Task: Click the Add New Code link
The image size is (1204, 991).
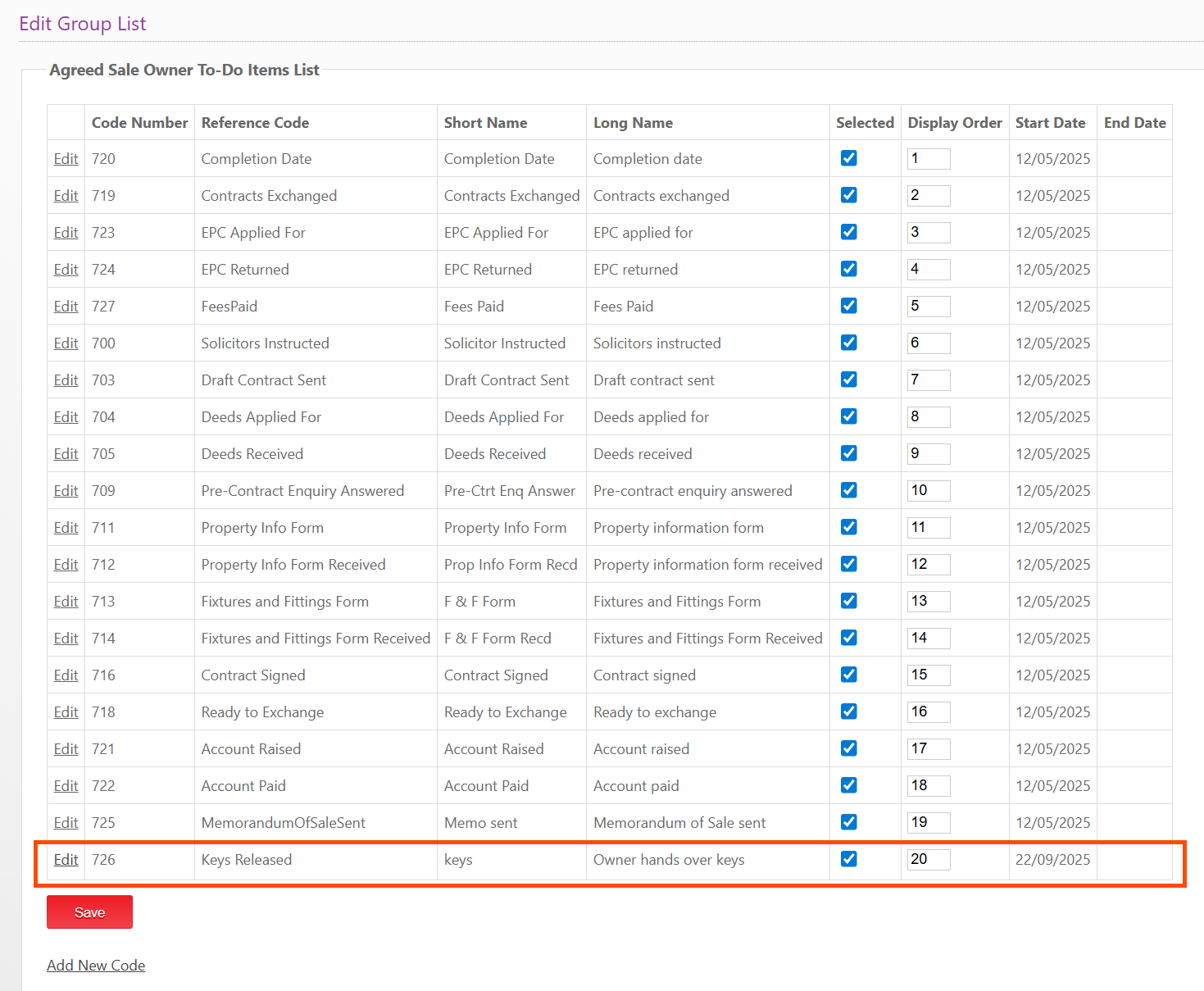Action: click(x=96, y=966)
